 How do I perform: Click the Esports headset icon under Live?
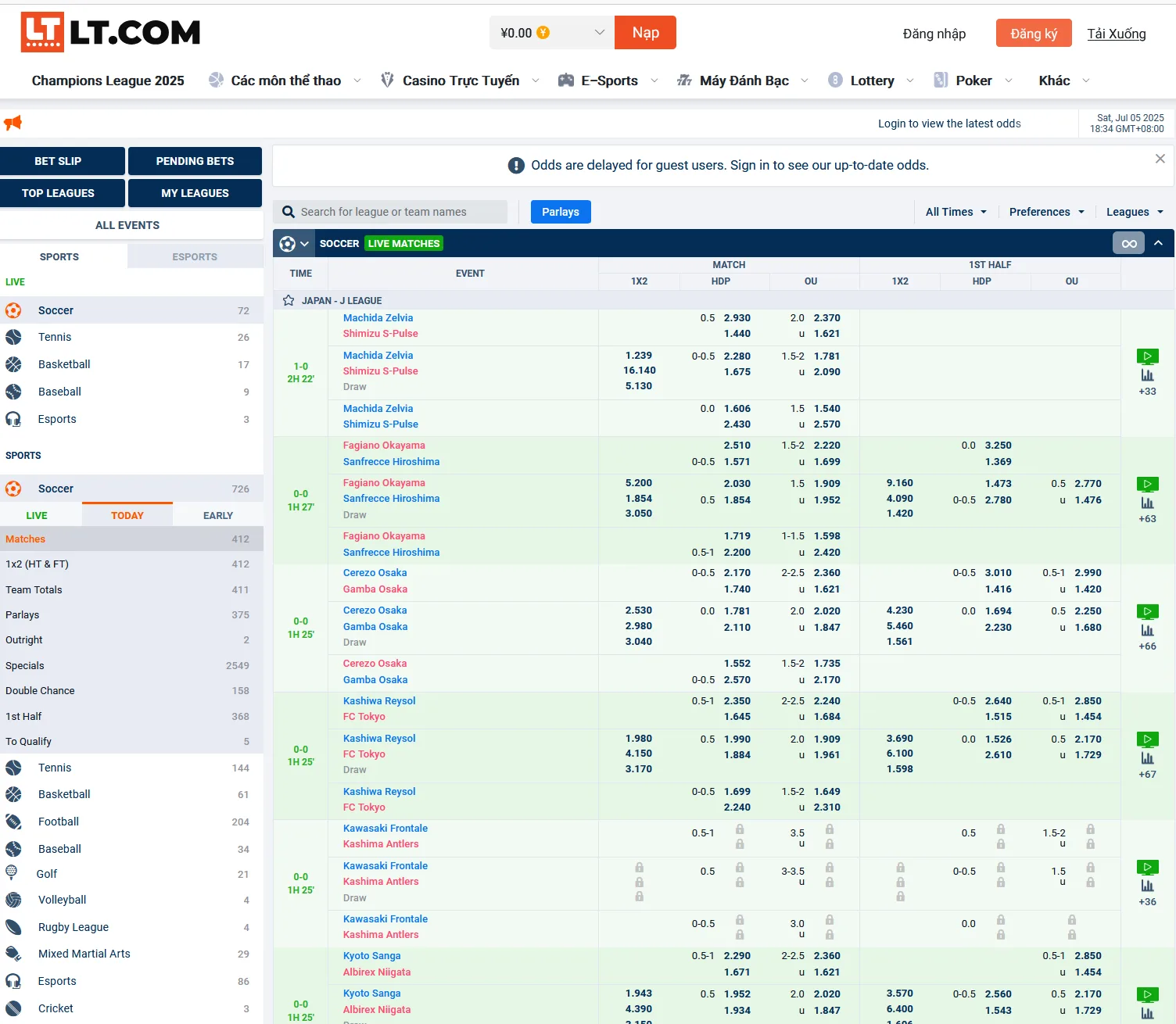click(13, 419)
